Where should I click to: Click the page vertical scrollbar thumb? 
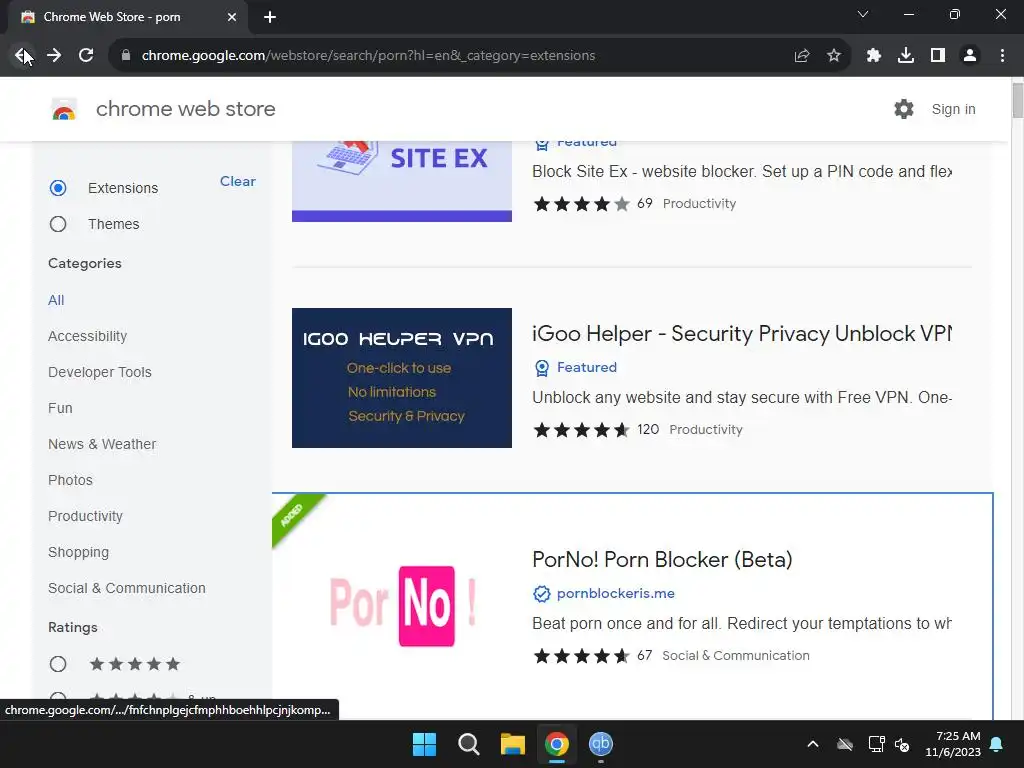click(x=1017, y=100)
